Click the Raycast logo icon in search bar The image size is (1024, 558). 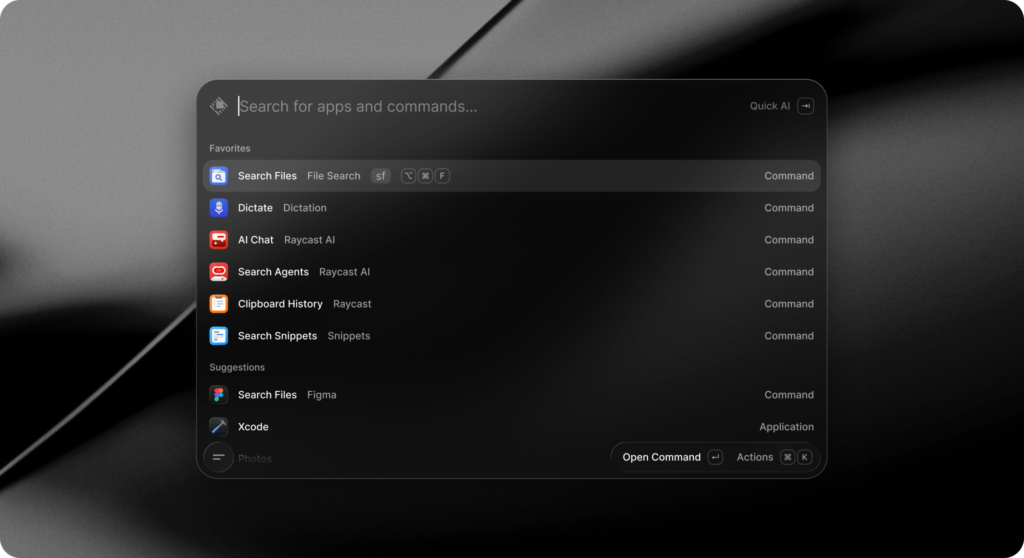click(x=219, y=106)
